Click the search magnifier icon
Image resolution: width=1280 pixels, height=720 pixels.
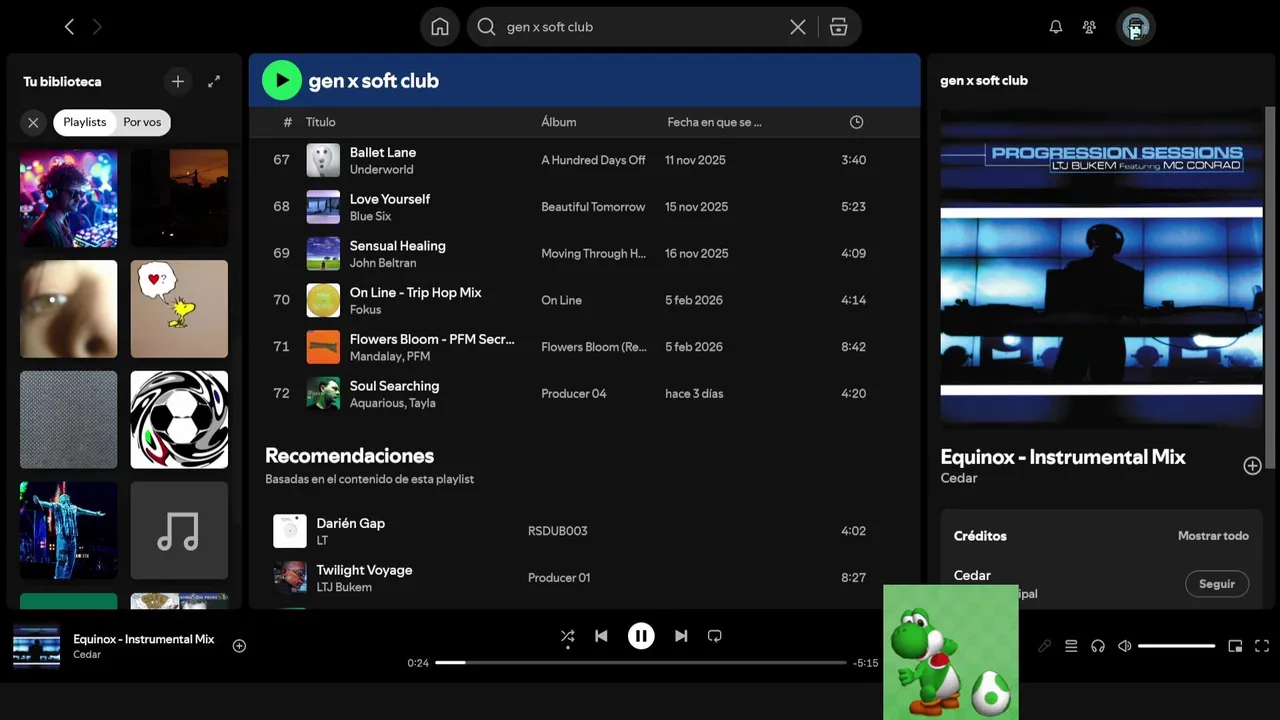click(x=486, y=27)
